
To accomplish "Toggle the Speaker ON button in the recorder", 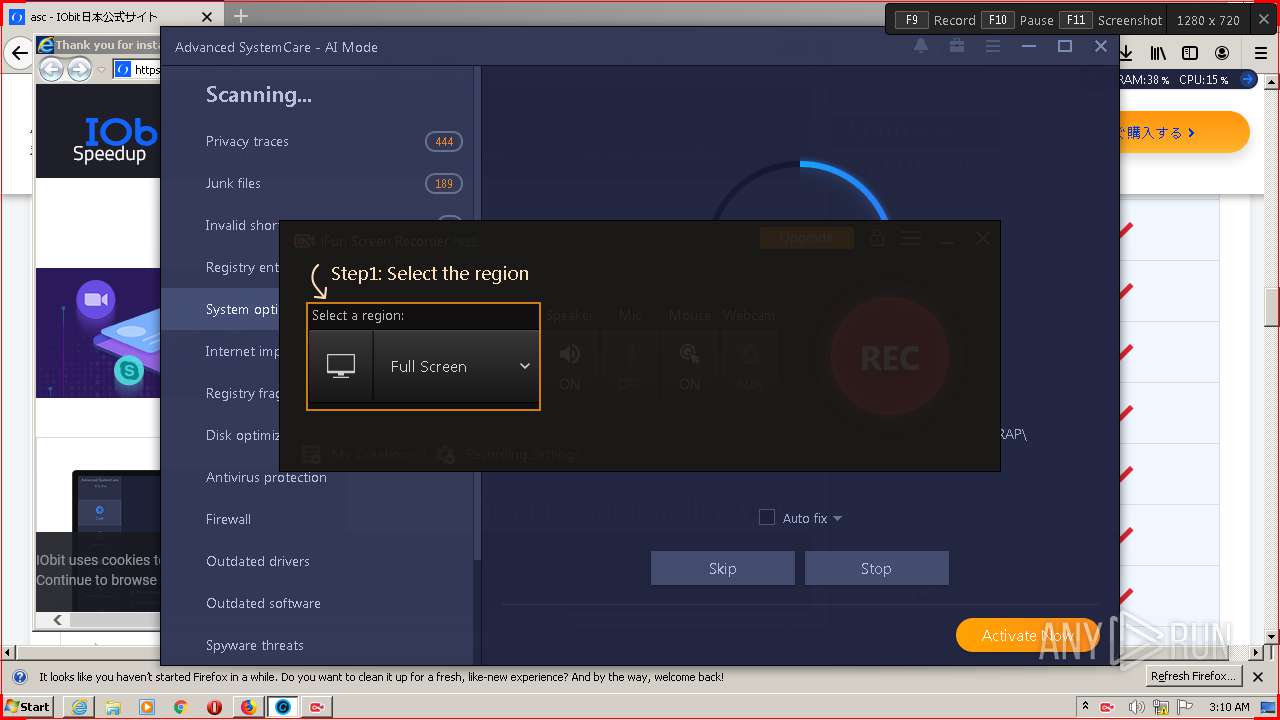I will click(570, 366).
